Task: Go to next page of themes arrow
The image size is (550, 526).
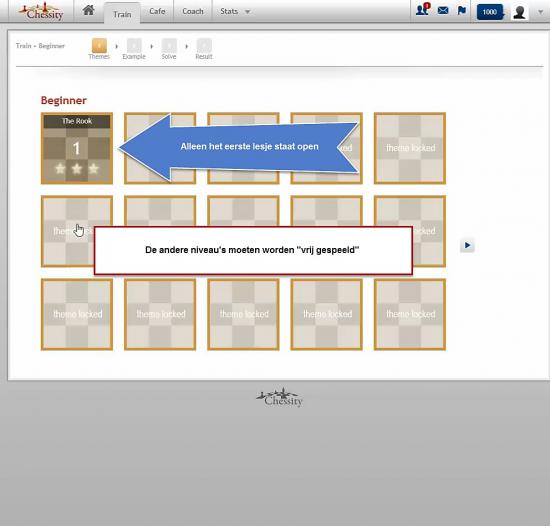Action: coord(467,245)
